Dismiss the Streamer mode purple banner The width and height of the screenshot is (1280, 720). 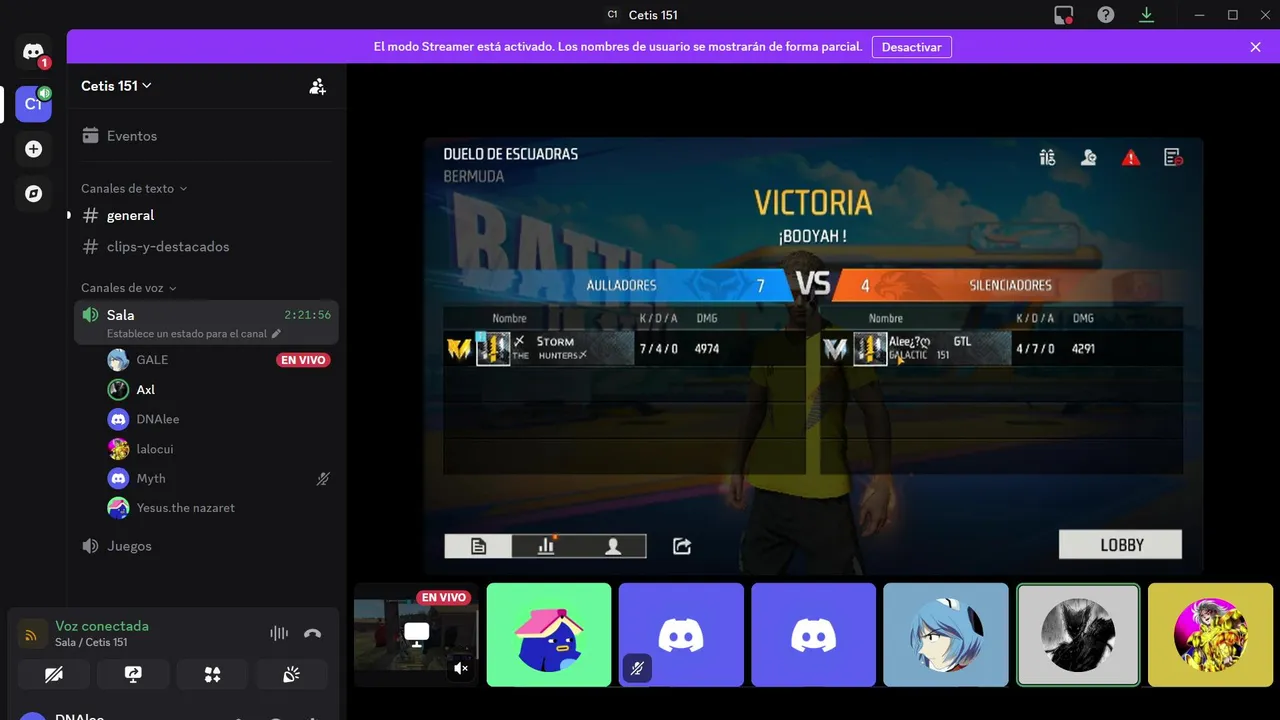[x=1255, y=47]
